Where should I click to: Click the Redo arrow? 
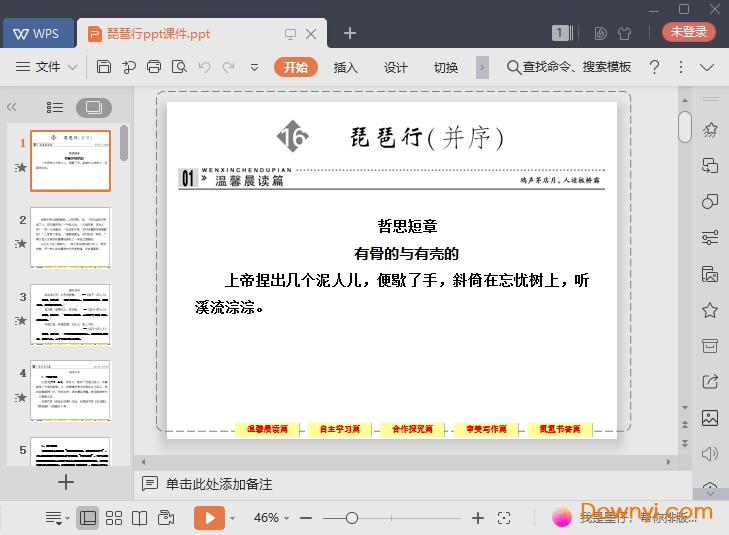pyautogui.click(x=228, y=67)
